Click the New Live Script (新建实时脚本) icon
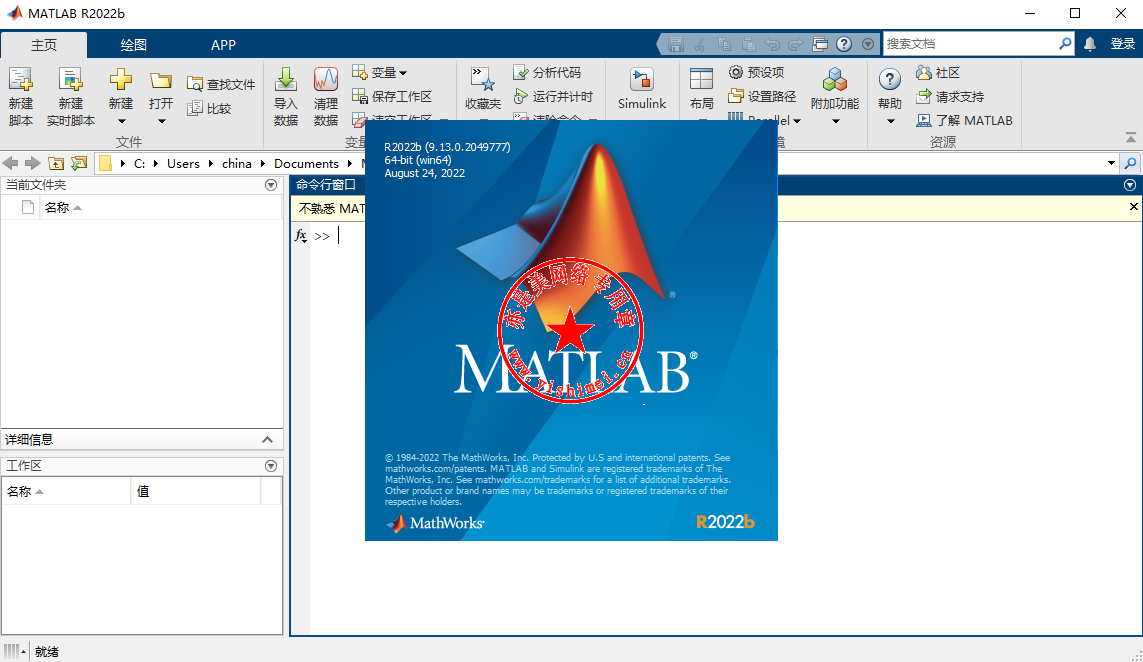The image size is (1143, 662). [x=71, y=79]
